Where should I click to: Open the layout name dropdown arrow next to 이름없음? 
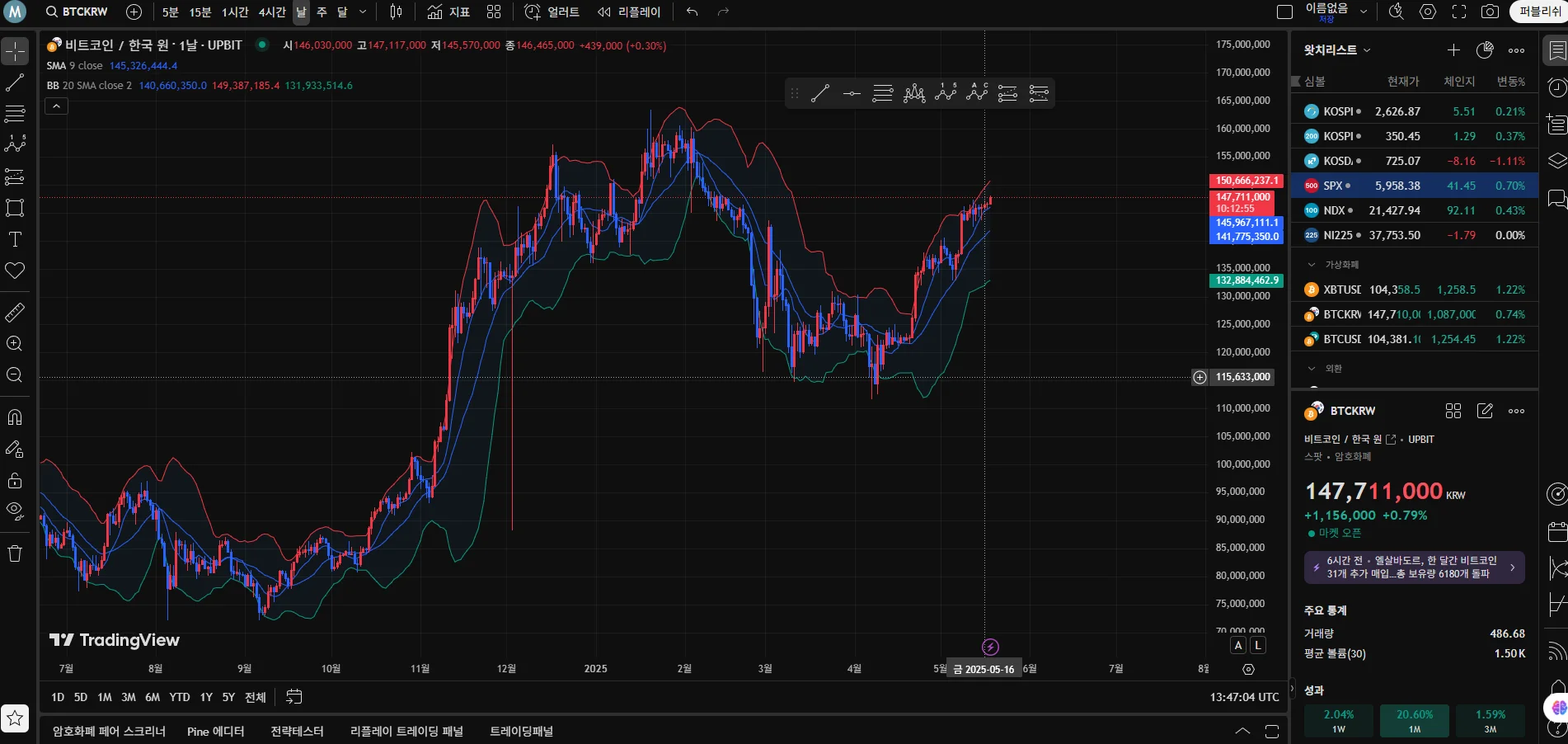tap(1364, 12)
